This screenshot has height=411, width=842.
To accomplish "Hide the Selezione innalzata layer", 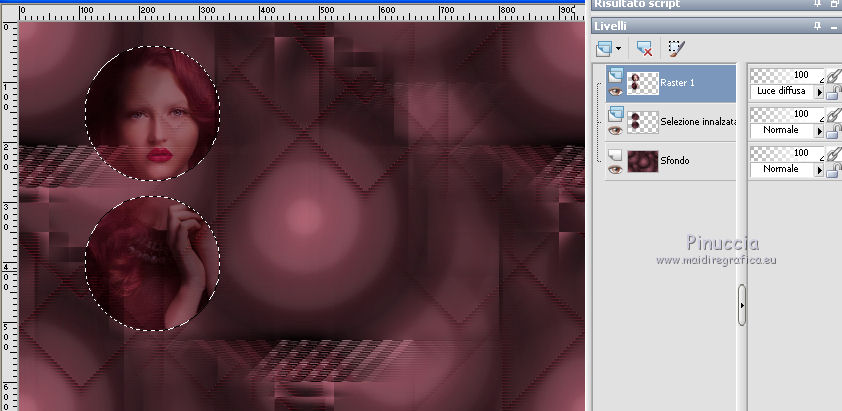I will point(615,130).
